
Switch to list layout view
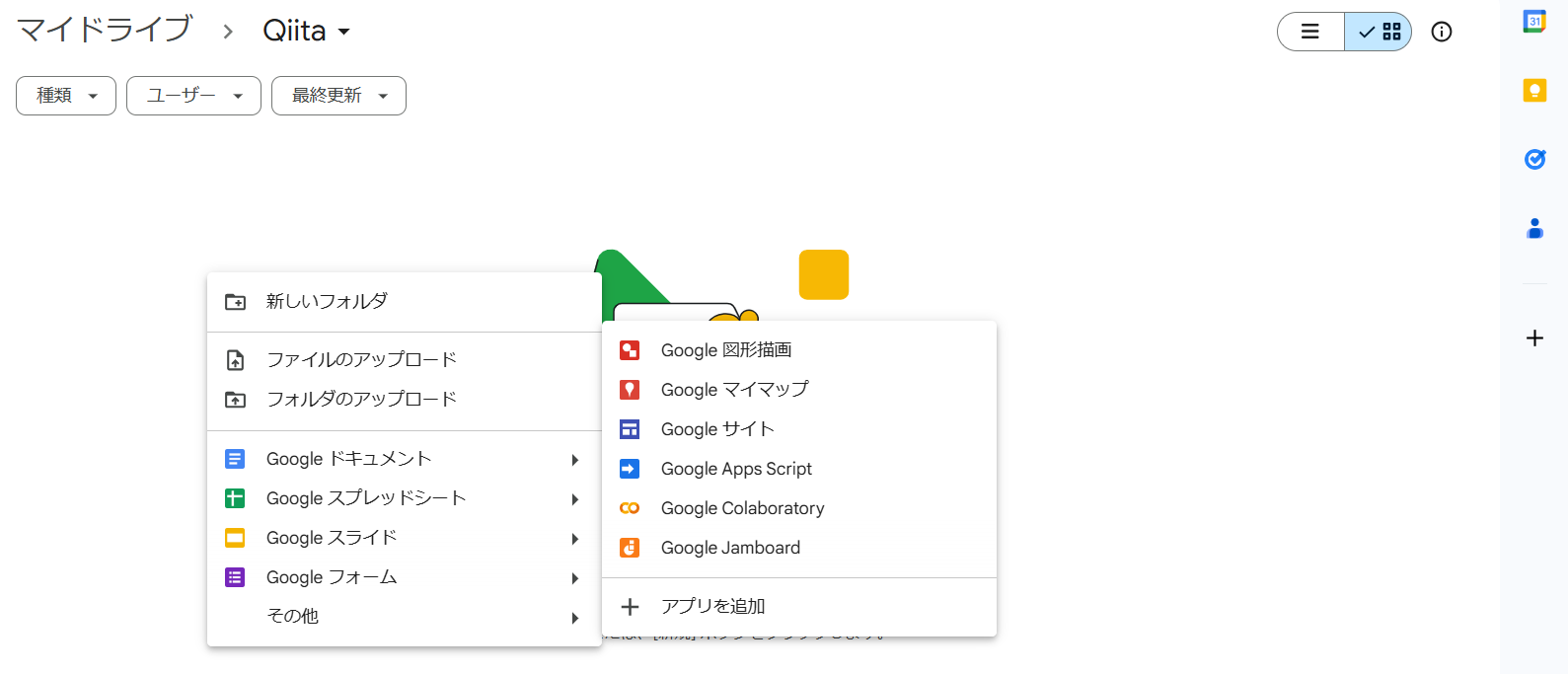tap(1310, 32)
